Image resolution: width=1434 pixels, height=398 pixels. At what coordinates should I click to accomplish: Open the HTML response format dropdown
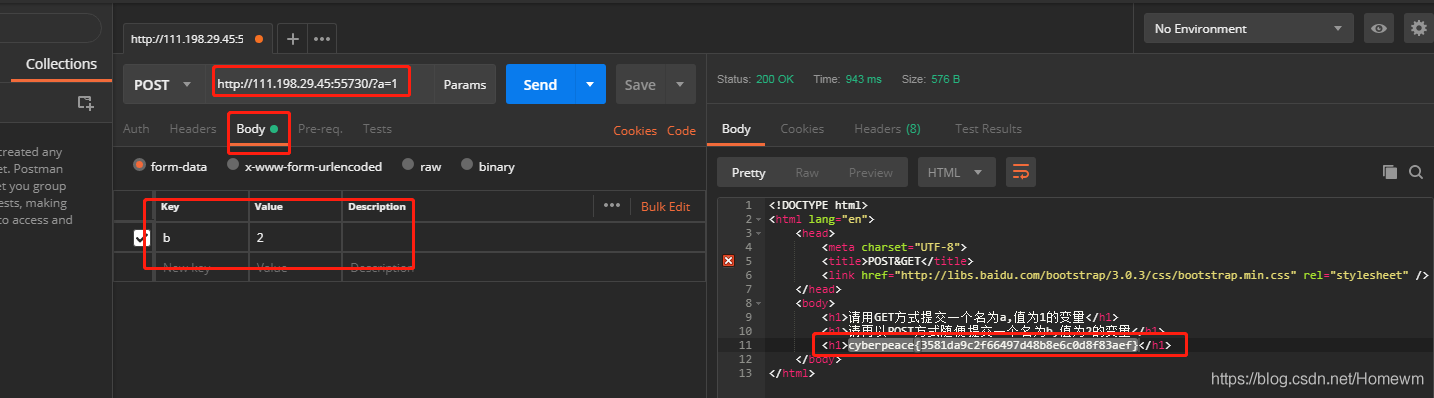click(x=956, y=172)
